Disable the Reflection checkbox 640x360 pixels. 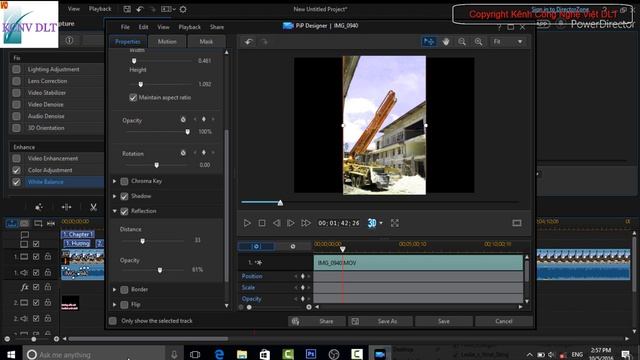124,211
